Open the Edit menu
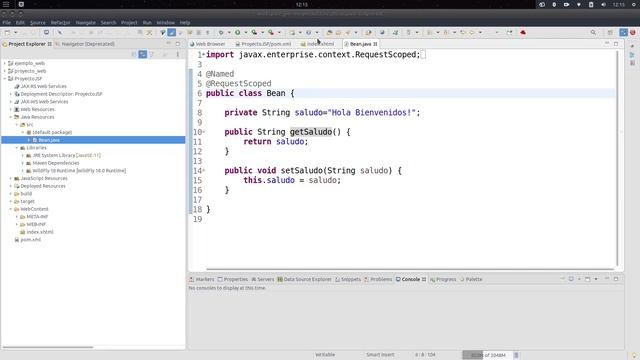Screen dimensions: 640x360 (20, 22)
